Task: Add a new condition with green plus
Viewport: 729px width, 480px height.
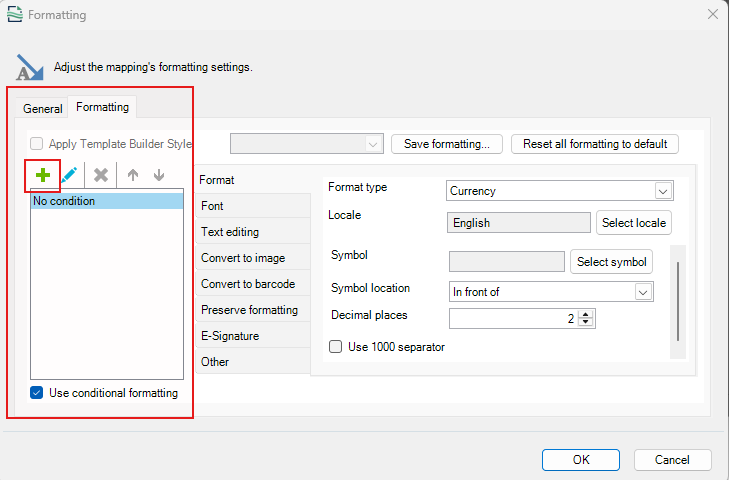Action: 43,175
